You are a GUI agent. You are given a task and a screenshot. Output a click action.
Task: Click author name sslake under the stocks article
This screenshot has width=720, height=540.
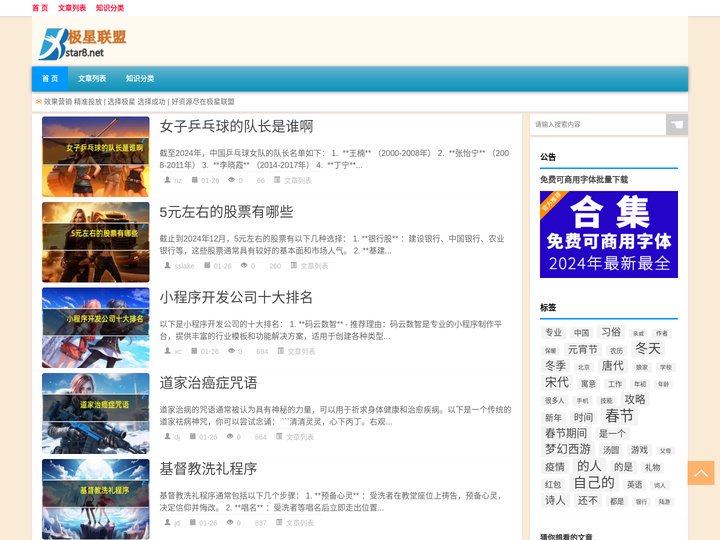click(x=184, y=266)
